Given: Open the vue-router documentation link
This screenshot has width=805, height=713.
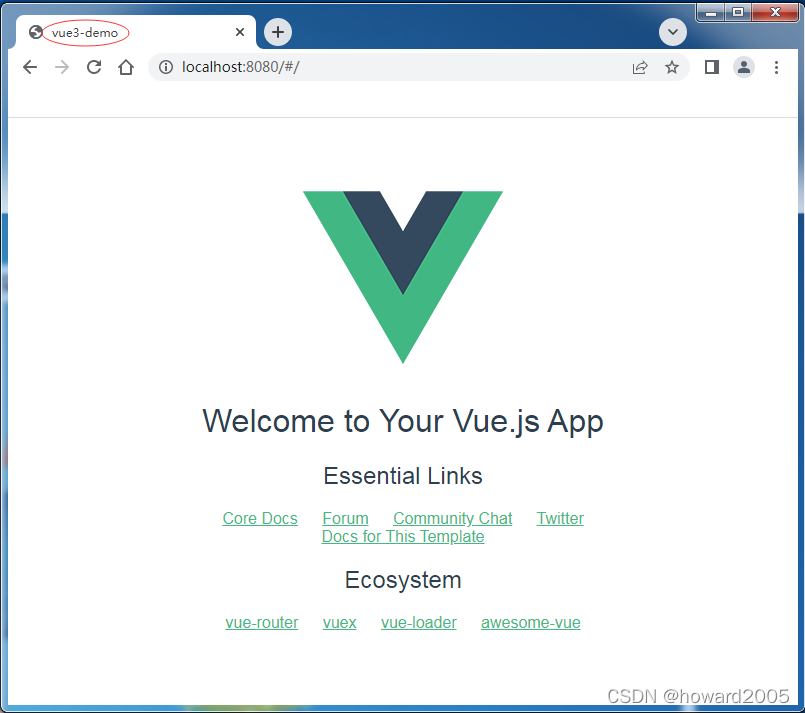Looking at the screenshot, I should (x=261, y=622).
